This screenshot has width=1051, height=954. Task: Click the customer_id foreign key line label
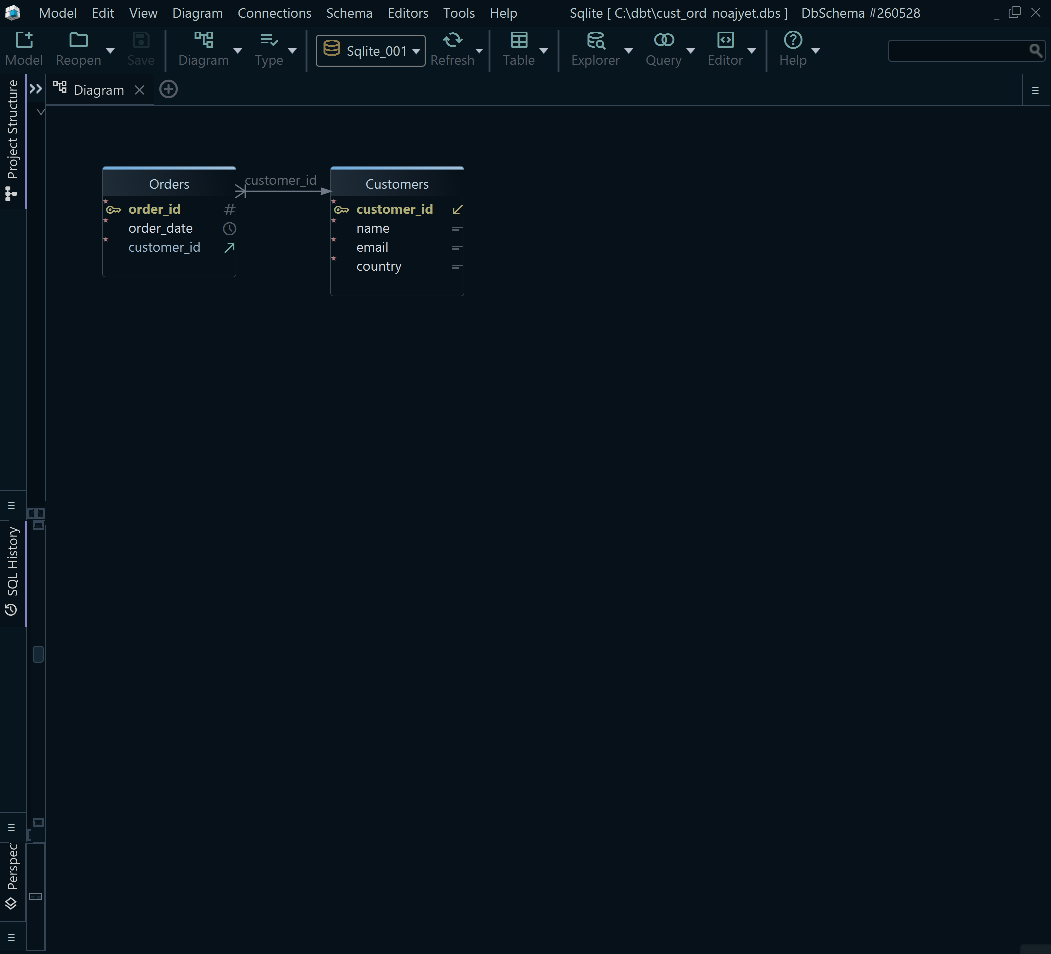(280, 180)
